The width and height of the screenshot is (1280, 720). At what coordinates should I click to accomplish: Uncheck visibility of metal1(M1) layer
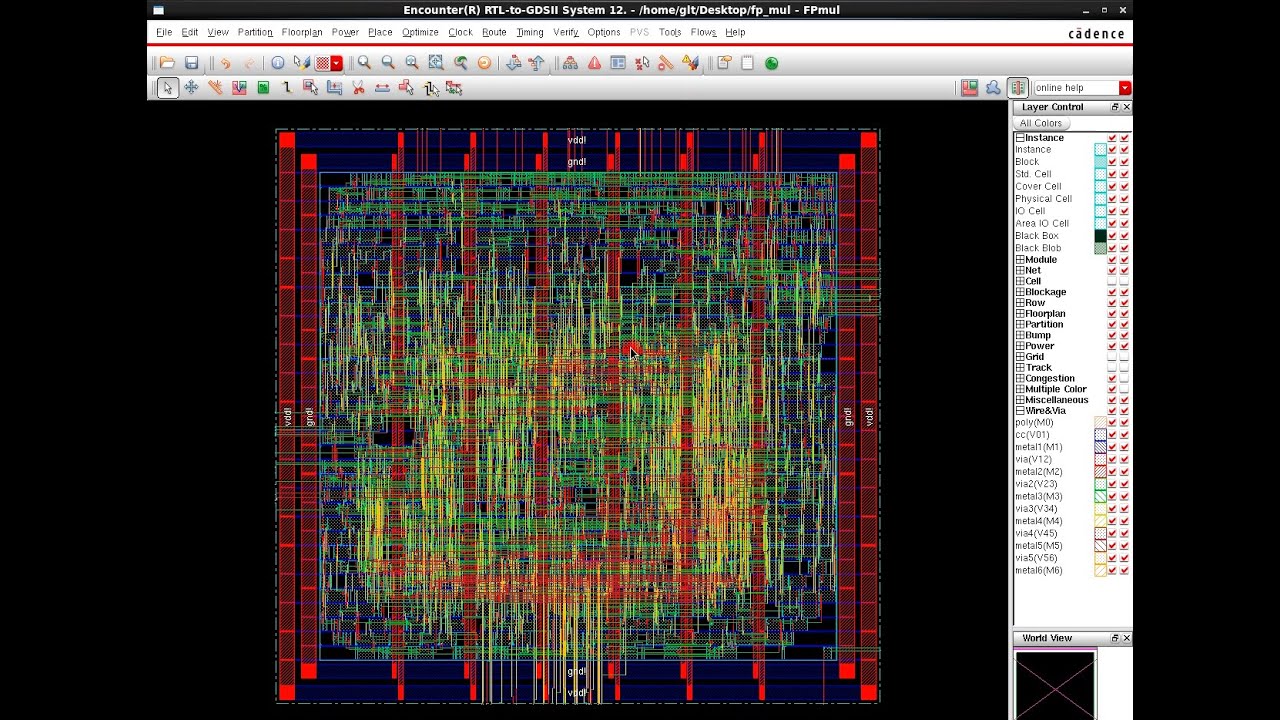pyautogui.click(x=1112, y=447)
